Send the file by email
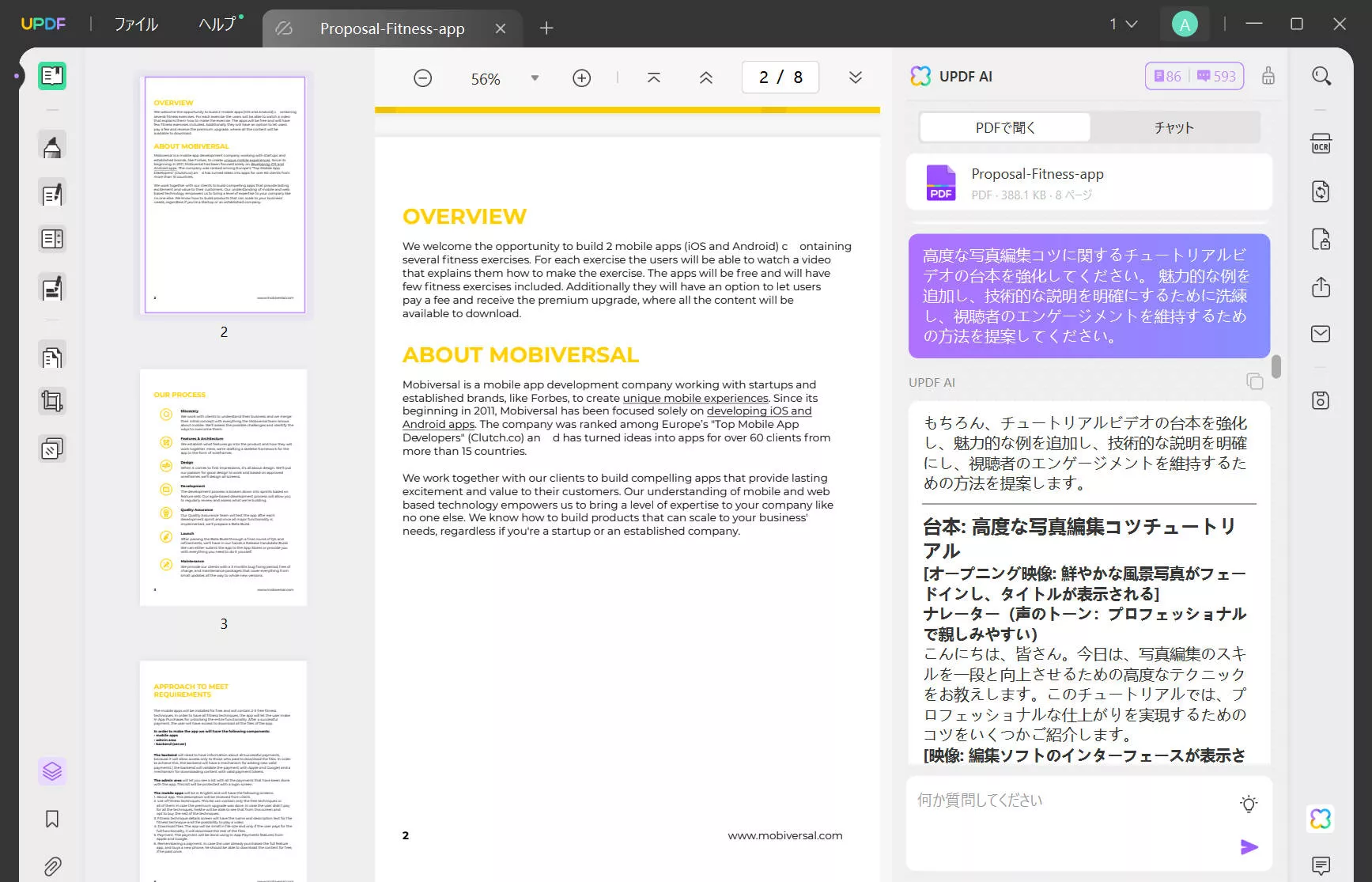This screenshot has height=882, width=1372. click(x=1321, y=334)
